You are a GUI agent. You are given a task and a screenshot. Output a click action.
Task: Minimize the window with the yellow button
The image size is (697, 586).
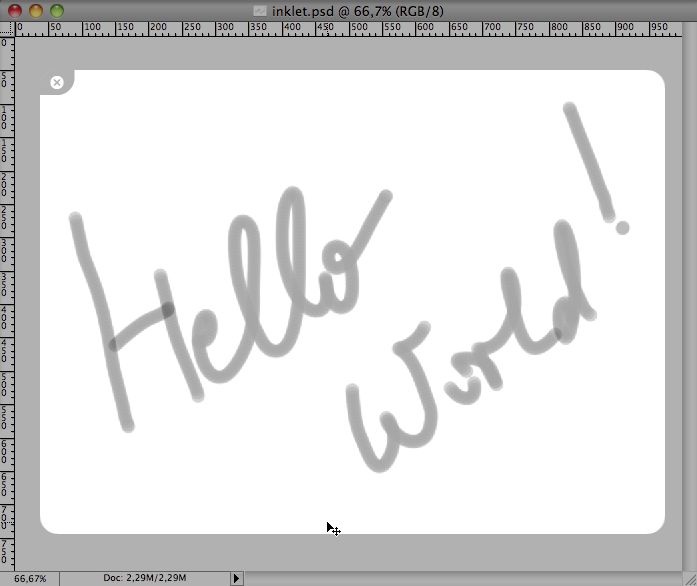tap(35, 10)
